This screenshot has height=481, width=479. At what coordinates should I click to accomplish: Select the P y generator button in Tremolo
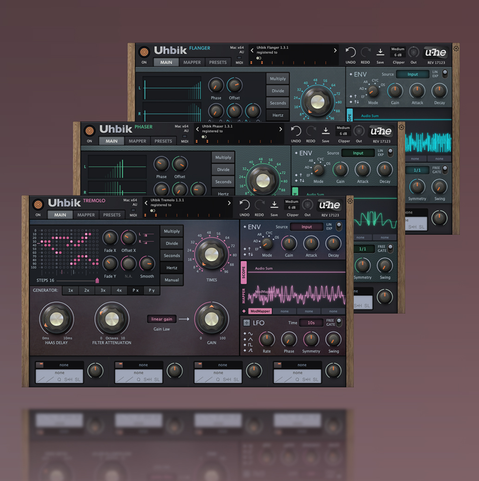(x=152, y=290)
